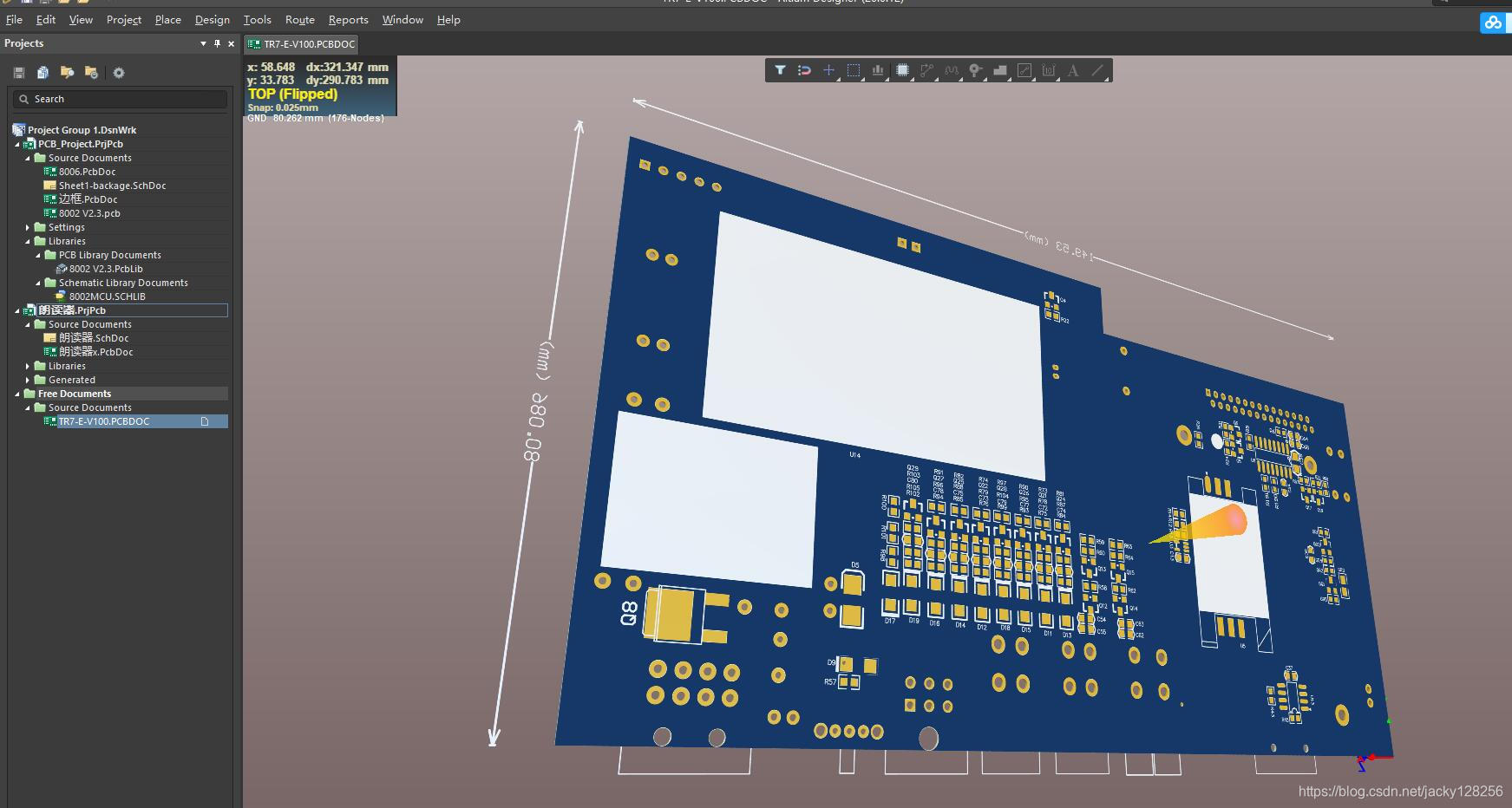Collapse PCB_Project.PrjPcb tree node
The height and width of the screenshot is (808, 1512).
point(17,144)
